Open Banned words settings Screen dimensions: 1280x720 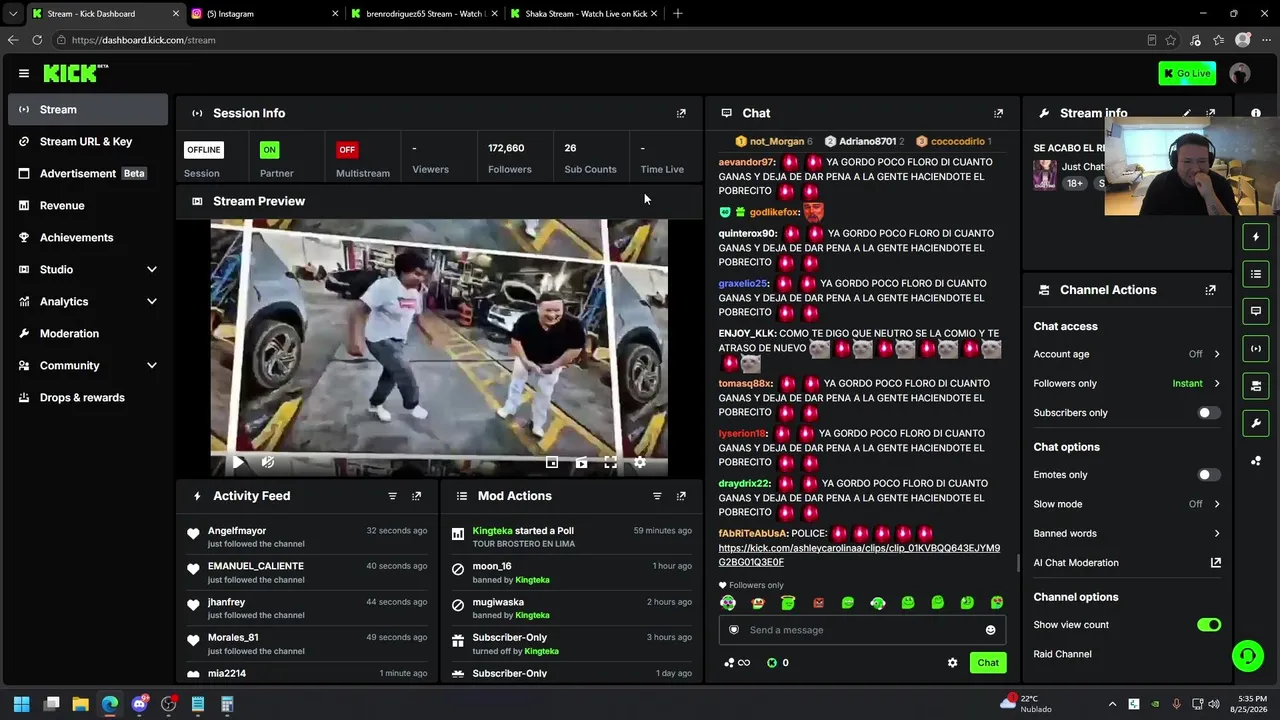pyautogui.click(x=1127, y=534)
